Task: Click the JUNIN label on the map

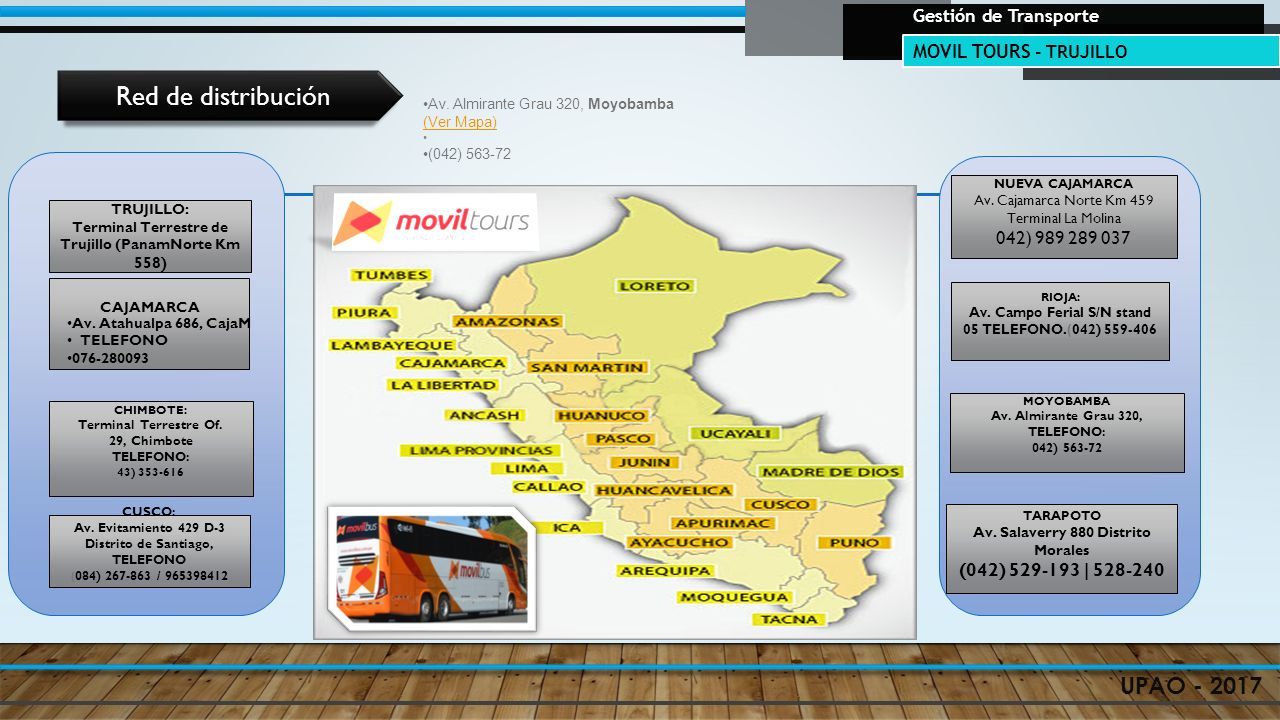Action: click(645, 463)
